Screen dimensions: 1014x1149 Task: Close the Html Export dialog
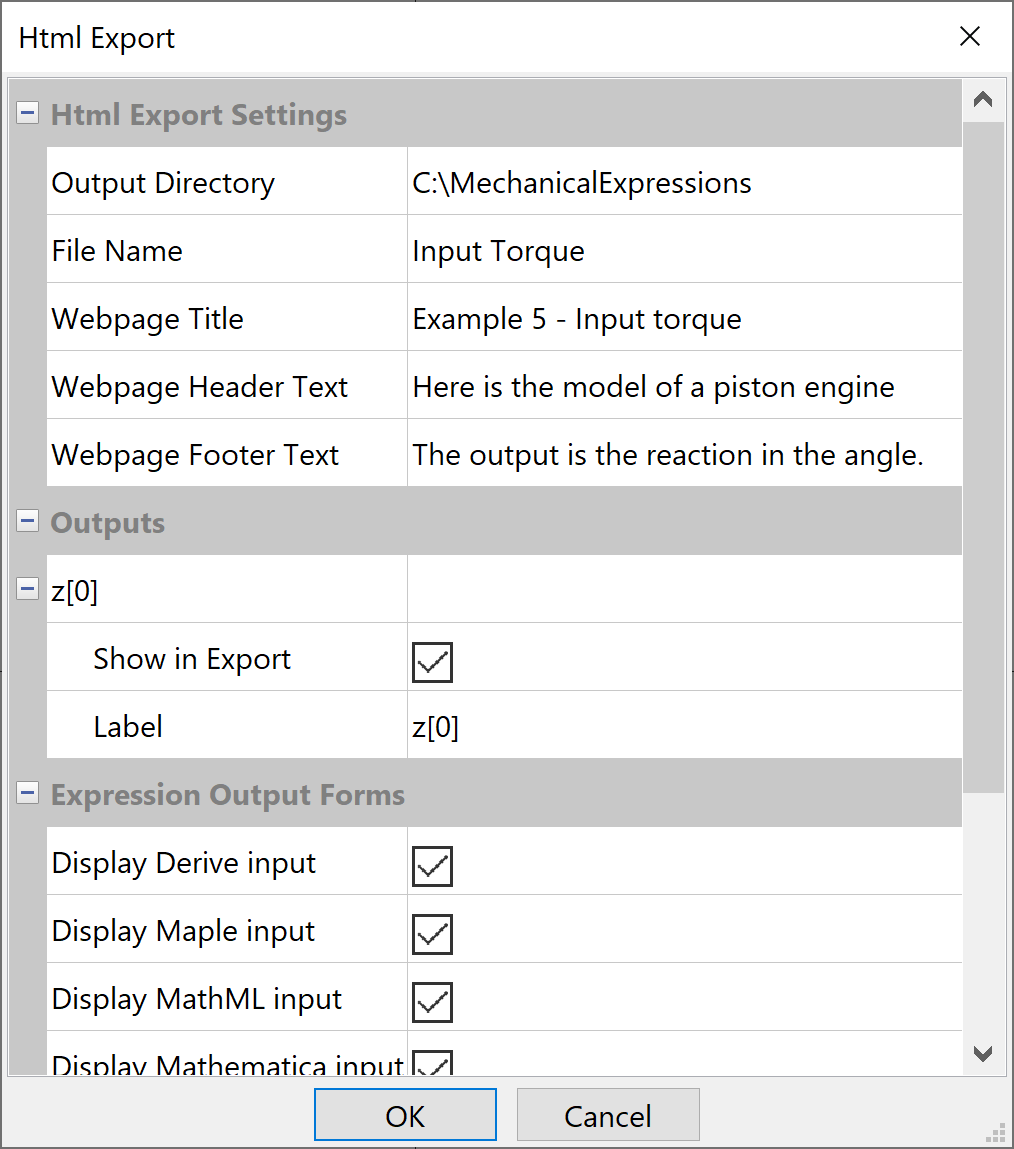point(969,37)
